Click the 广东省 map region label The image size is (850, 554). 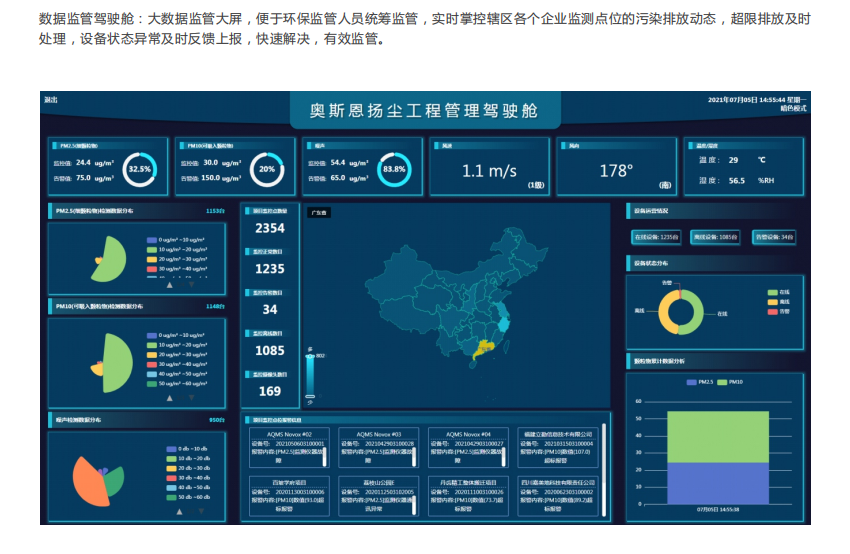tap(319, 213)
